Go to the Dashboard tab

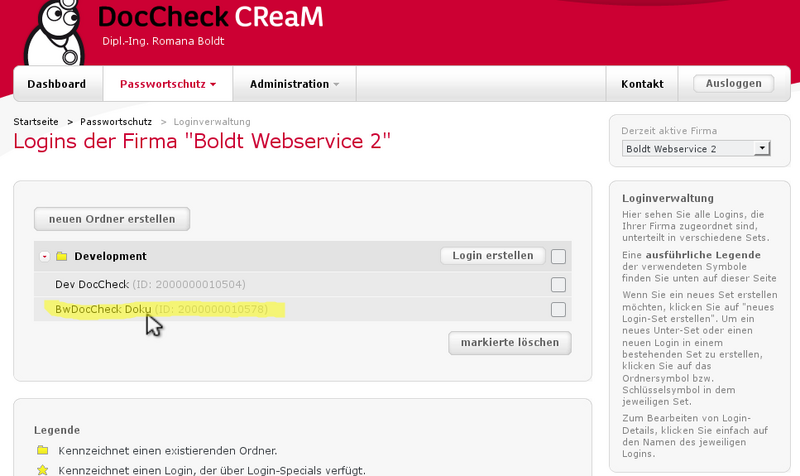click(x=57, y=84)
